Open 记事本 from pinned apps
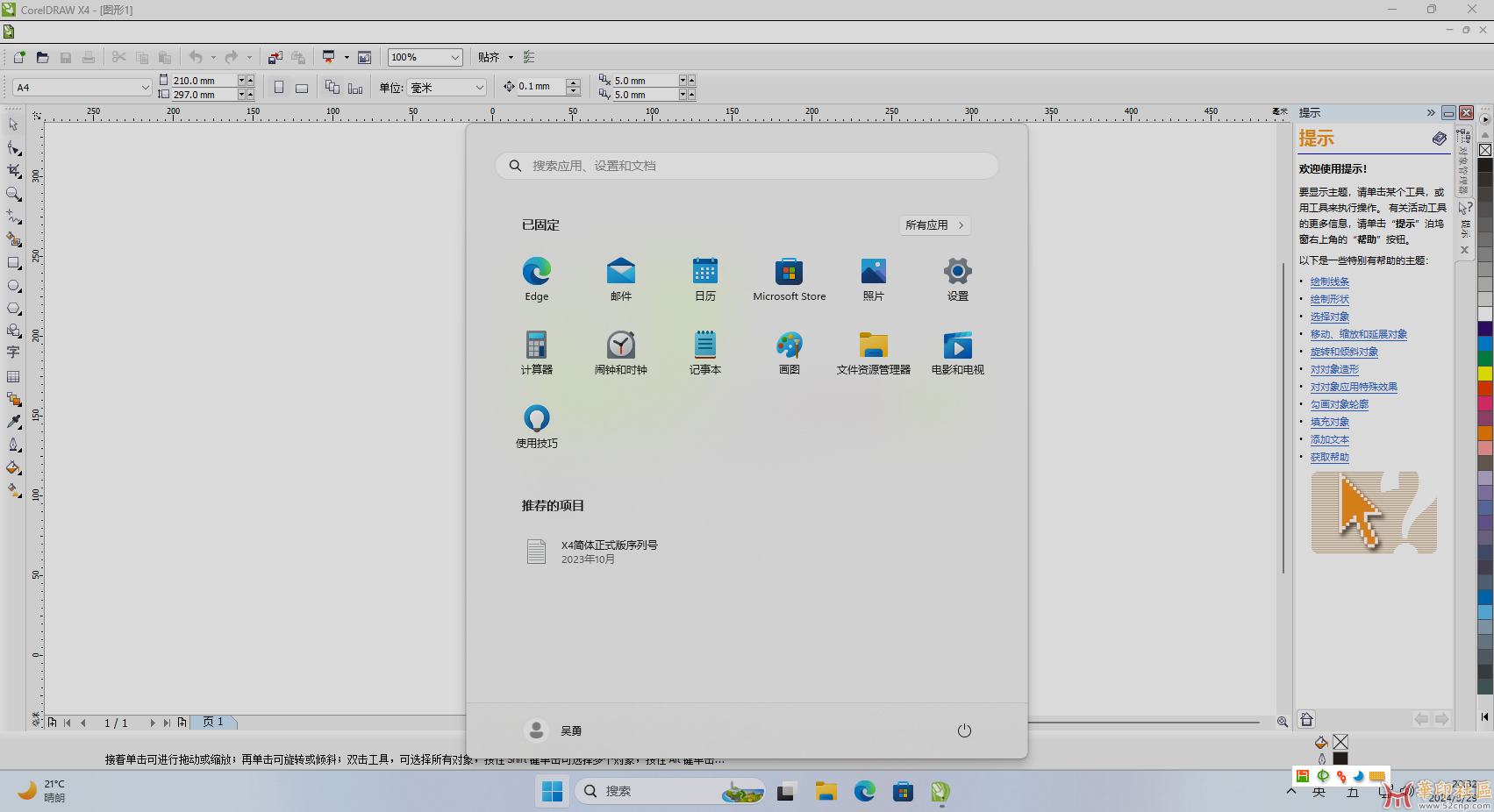Screen dimensions: 1494x812 (x=705, y=353)
